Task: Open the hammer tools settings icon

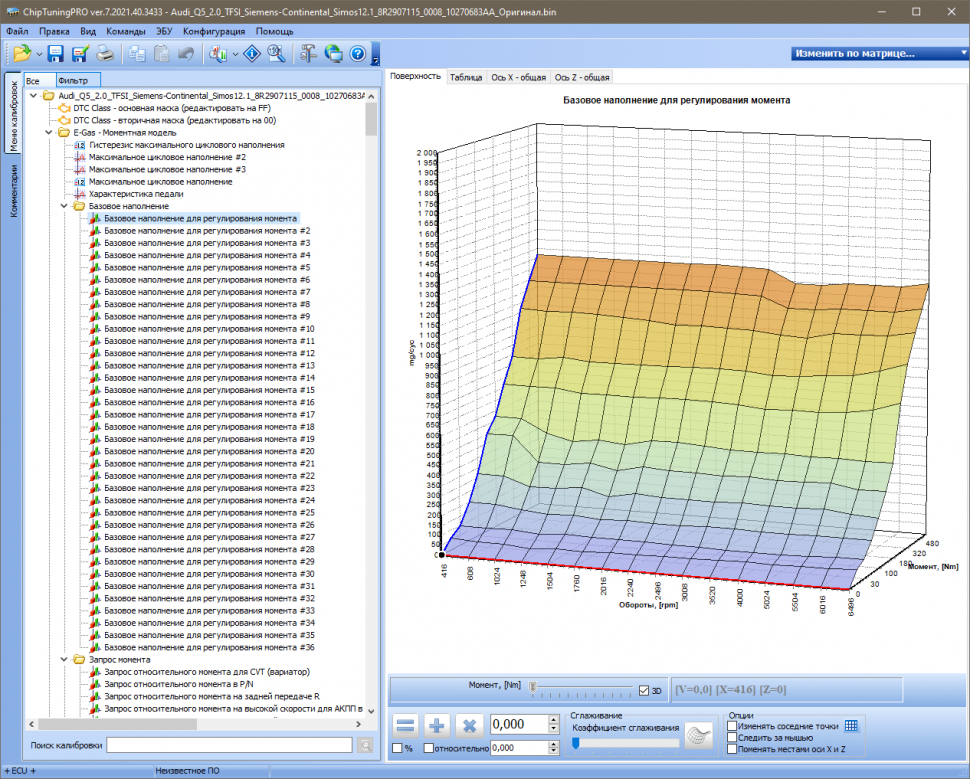Action: pos(308,54)
